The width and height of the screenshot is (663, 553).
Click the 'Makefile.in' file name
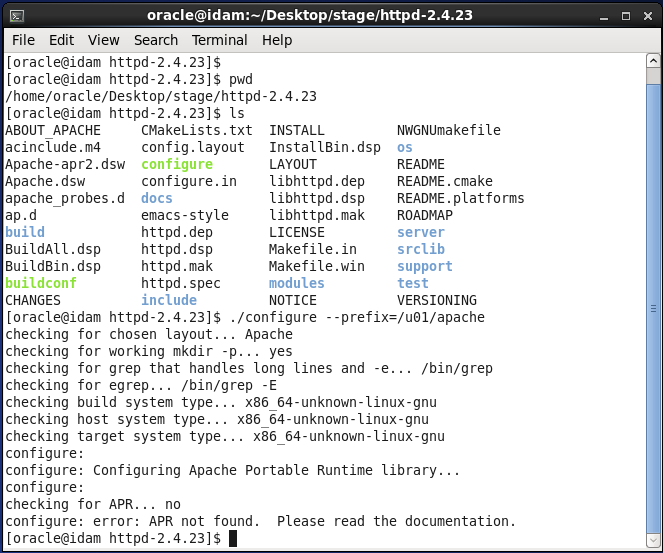pos(312,249)
